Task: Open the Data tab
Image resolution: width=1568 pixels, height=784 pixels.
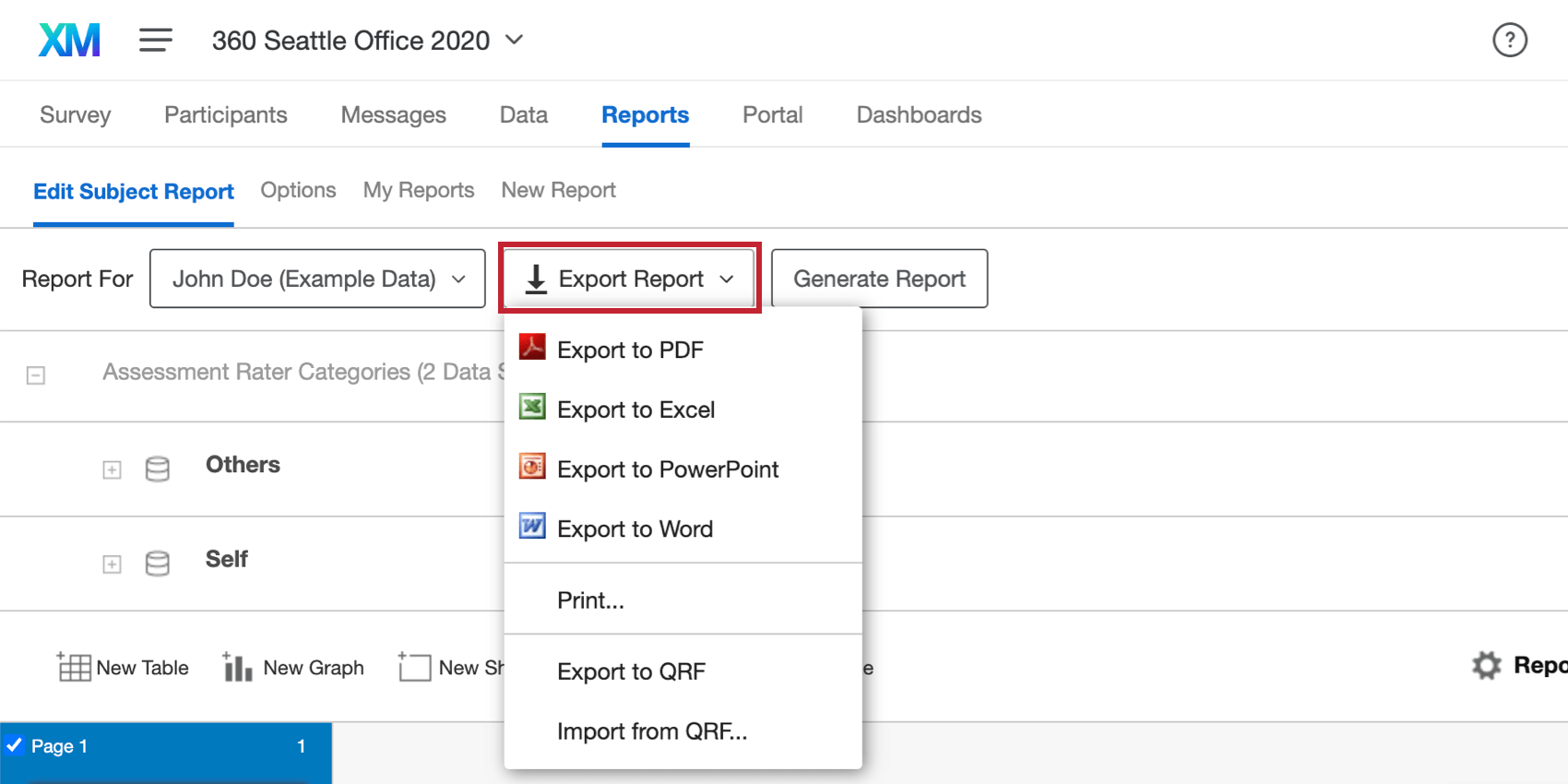Action: [x=524, y=114]
